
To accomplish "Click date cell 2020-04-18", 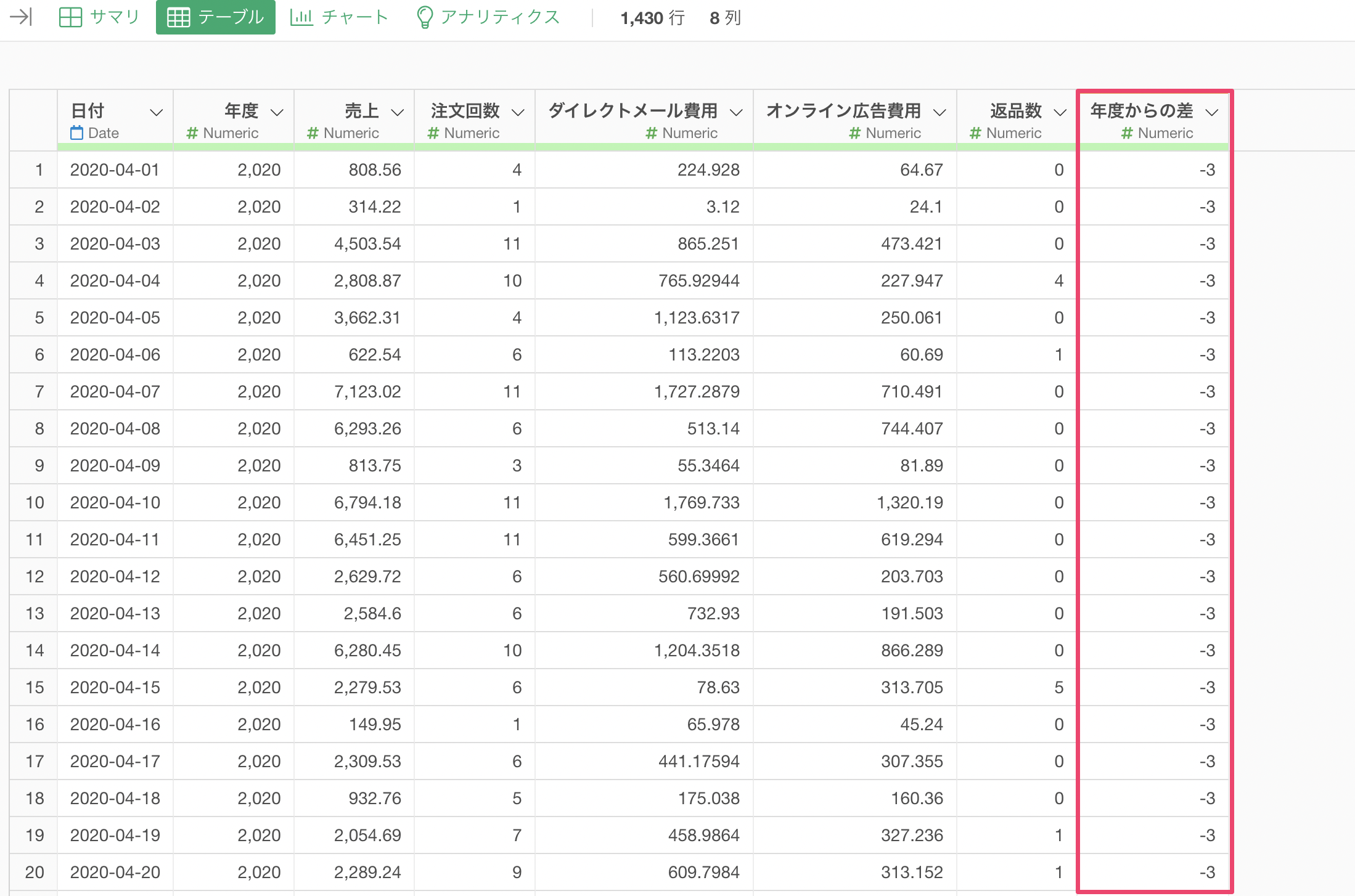I will (115, 798).
